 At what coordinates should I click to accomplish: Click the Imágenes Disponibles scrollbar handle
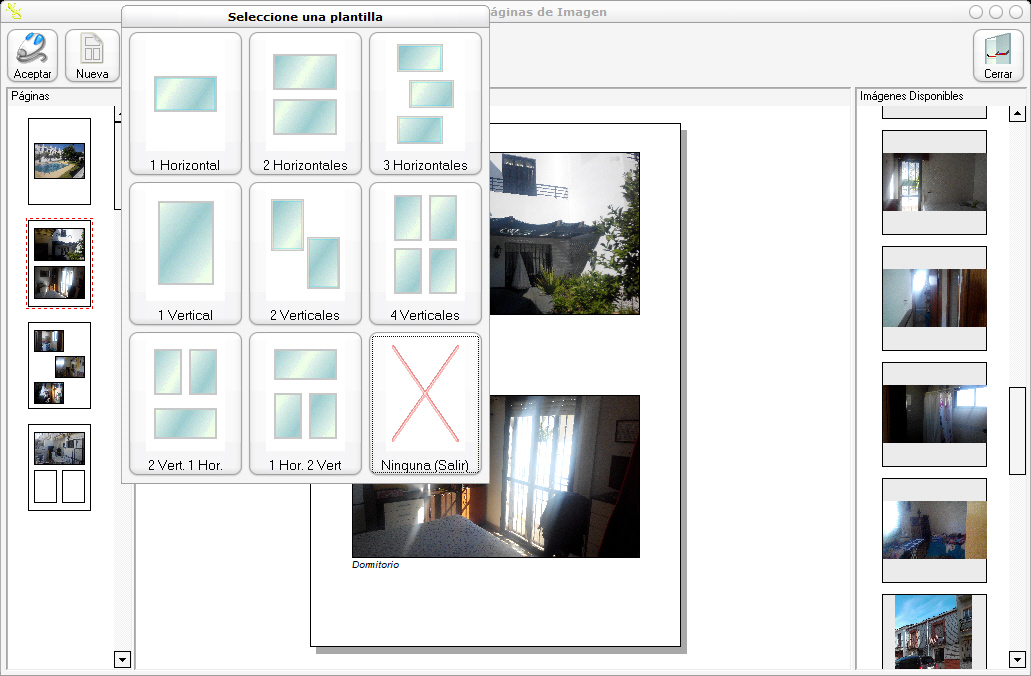click(x=1017, y=430)
